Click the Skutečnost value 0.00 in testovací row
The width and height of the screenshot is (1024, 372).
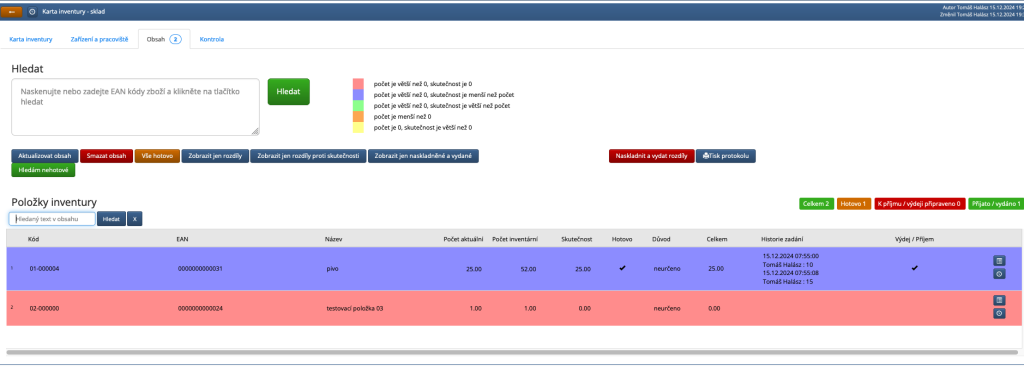[x=584, y=308]
